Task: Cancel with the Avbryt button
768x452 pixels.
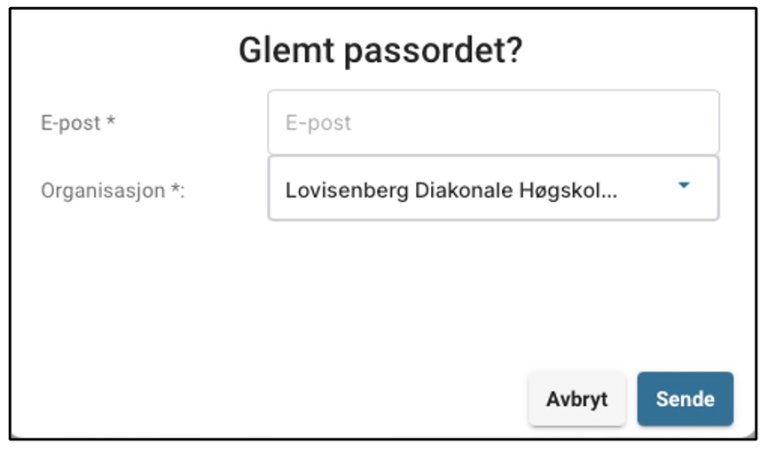Action: tap(577, 399)
